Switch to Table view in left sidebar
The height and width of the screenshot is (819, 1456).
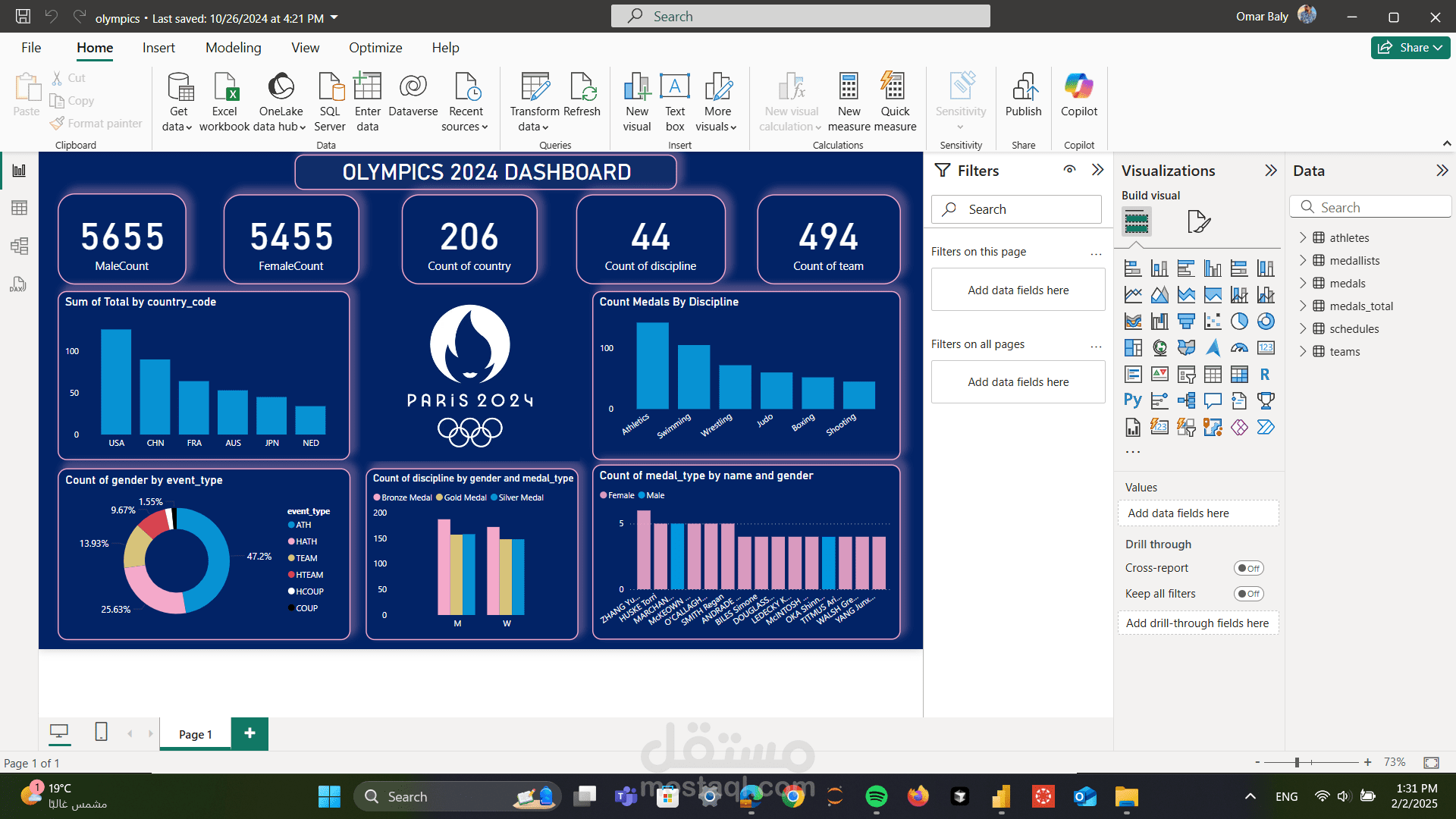click(19, 208)
